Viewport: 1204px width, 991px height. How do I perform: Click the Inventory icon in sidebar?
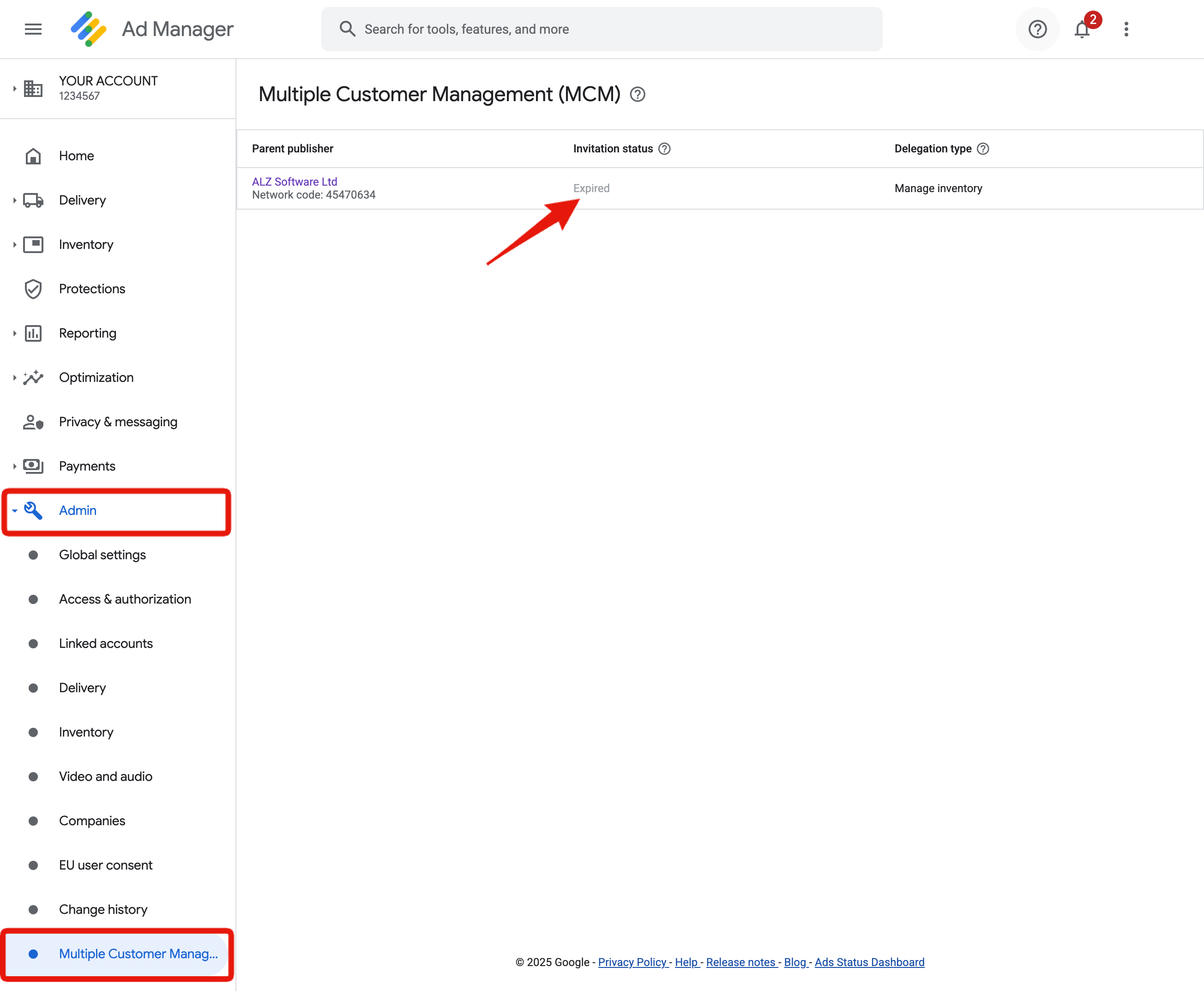pos(33,244)
